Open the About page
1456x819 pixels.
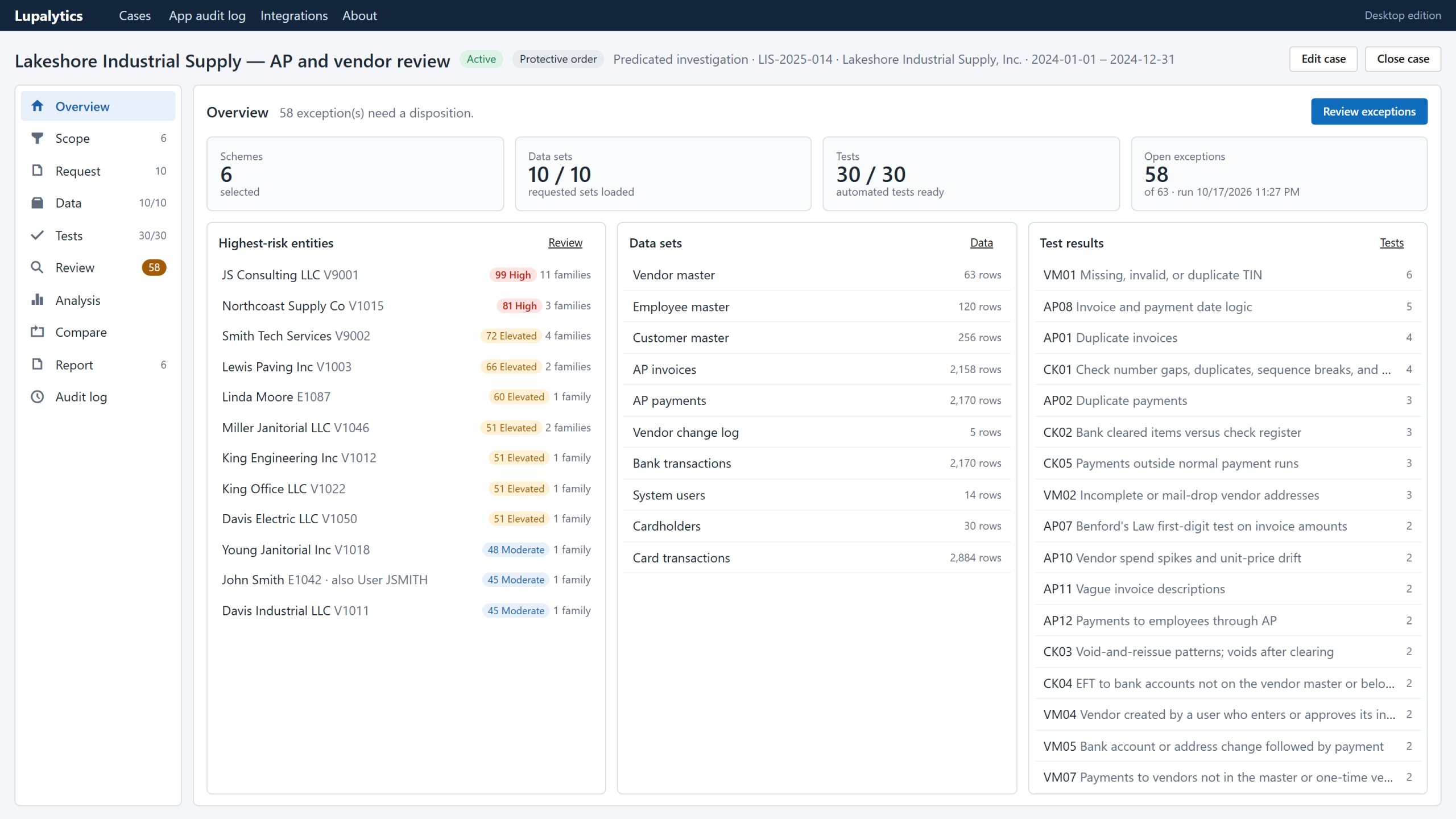359,15
